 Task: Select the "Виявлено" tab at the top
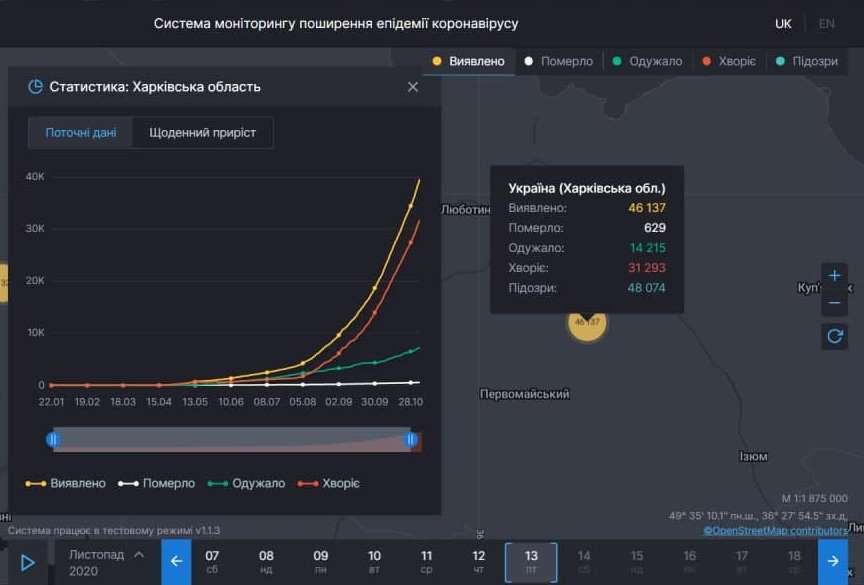coord(468,61)
